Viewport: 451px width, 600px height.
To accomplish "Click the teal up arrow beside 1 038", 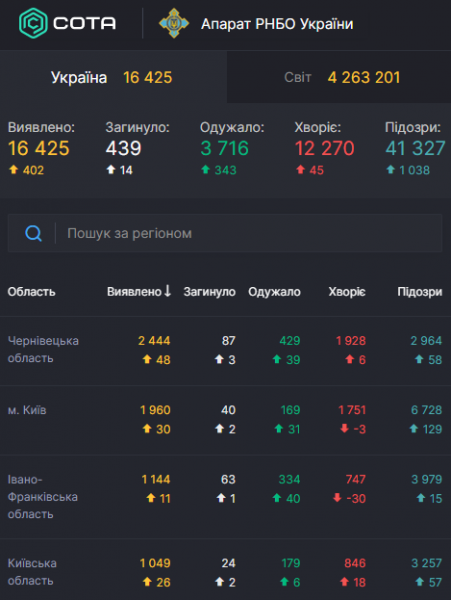I will click(390, 169).
